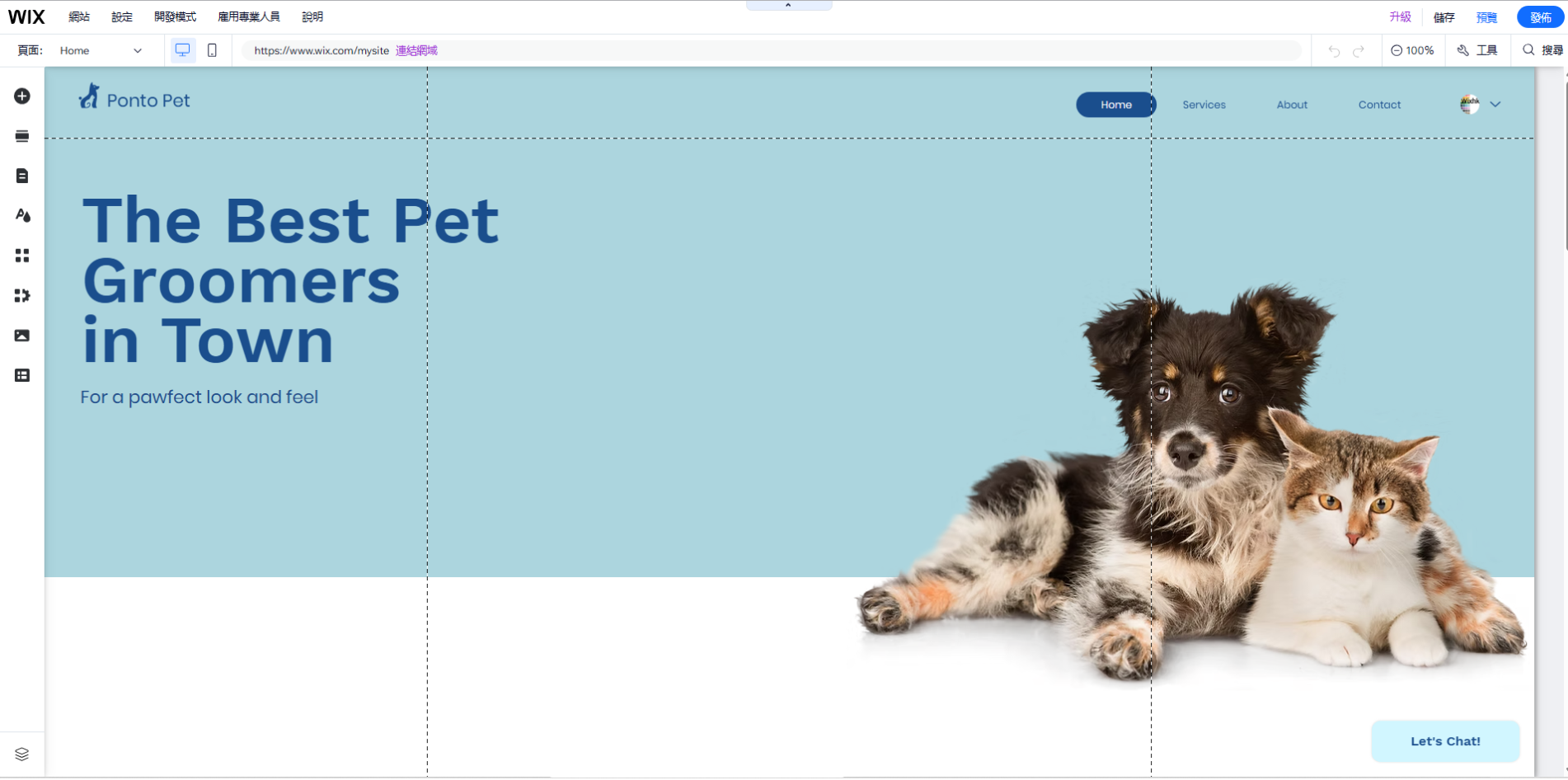Image resolution: width=1568 pixels, height=780 pixels.
Task: Open the Home page dropdown
Action: [101, 50]
